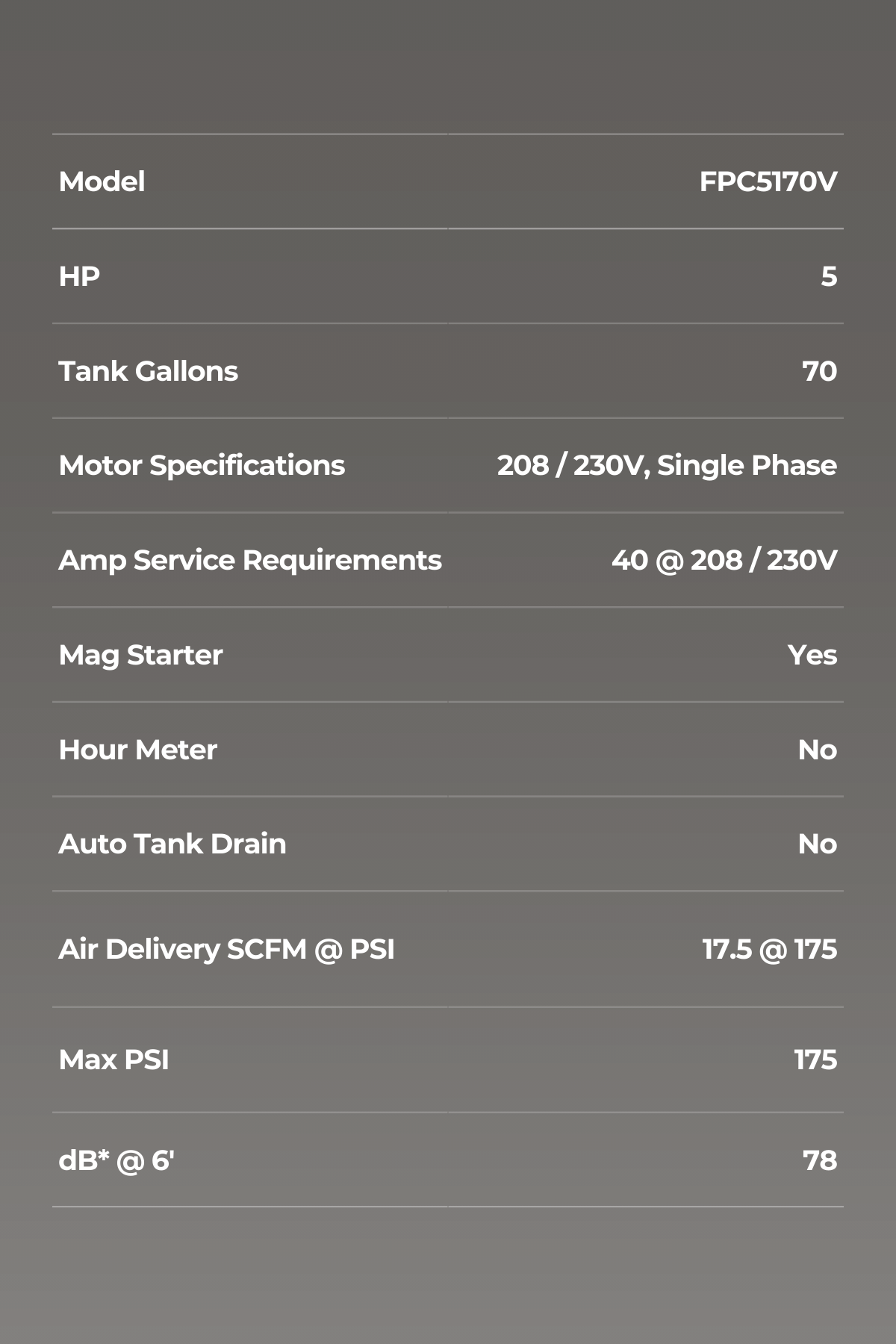896x1344 pixels.
Task: Select the FPC5170V model number
Action: [x=768, y=181]
